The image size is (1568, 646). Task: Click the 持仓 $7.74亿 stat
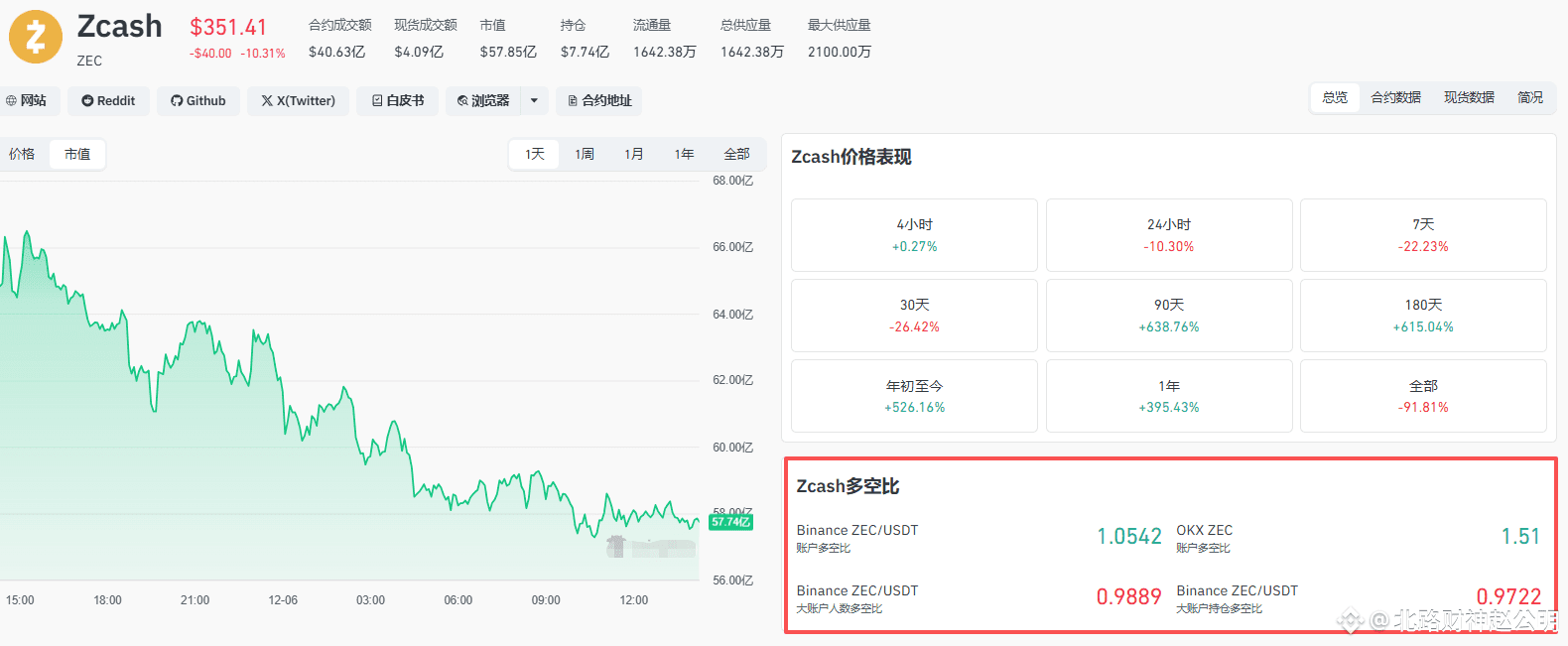click(585, 38)
